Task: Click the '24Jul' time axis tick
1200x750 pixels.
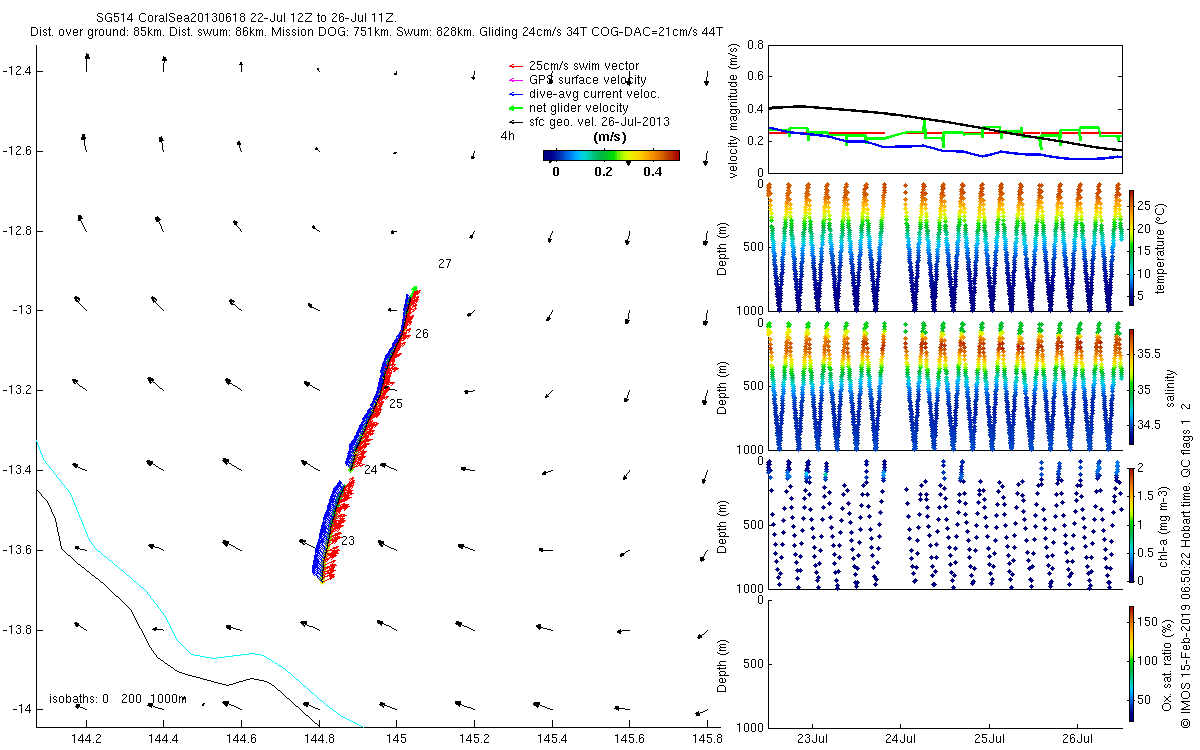Action: [x=901, y=739]
